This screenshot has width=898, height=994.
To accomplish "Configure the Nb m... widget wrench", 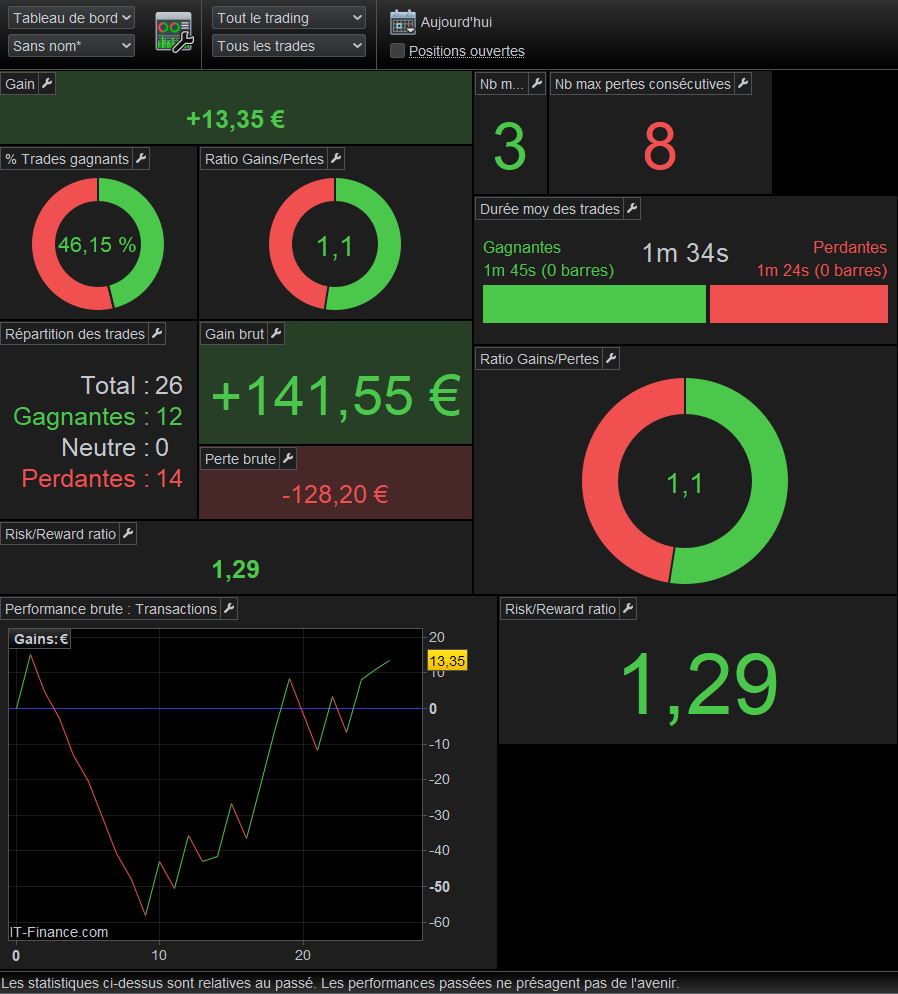I will [537, 84].
